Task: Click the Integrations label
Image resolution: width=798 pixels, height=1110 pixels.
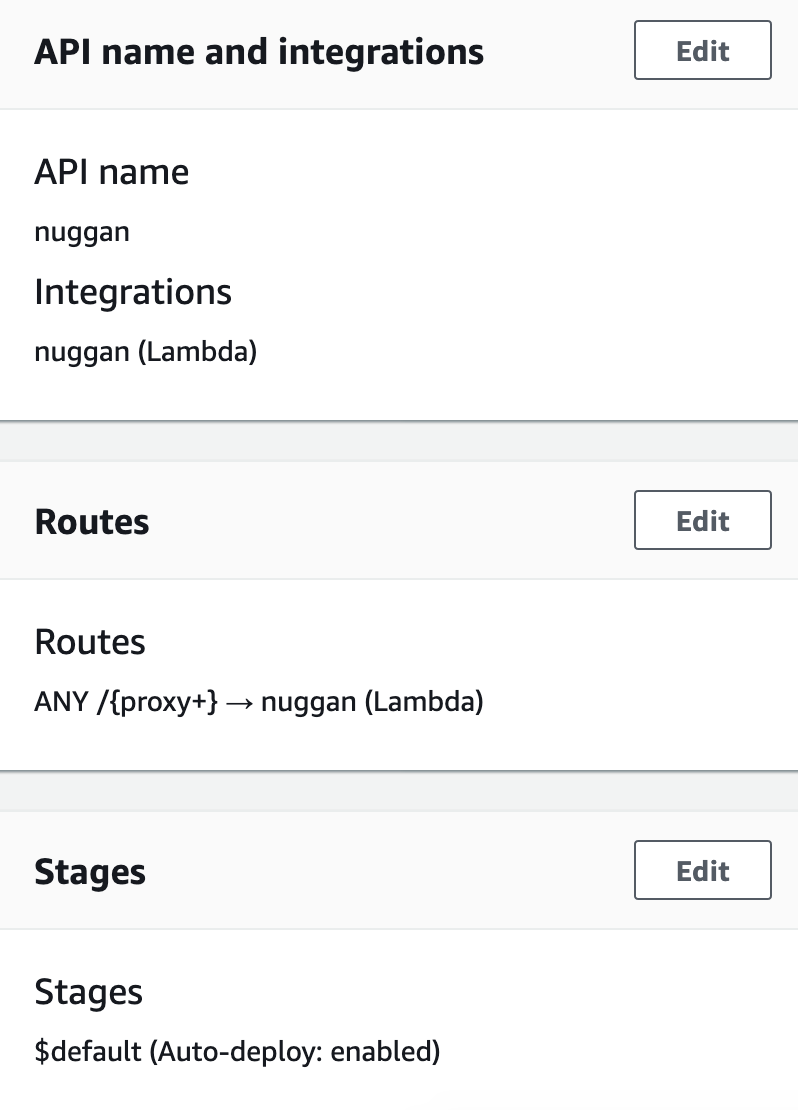Action: [x=132, y=291]
